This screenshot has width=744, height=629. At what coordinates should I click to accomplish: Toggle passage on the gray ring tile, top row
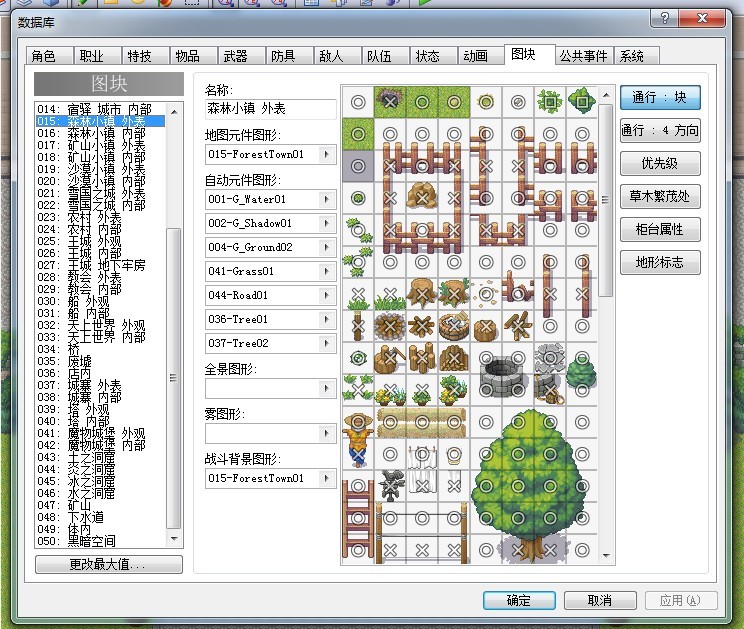click(518, 102)
